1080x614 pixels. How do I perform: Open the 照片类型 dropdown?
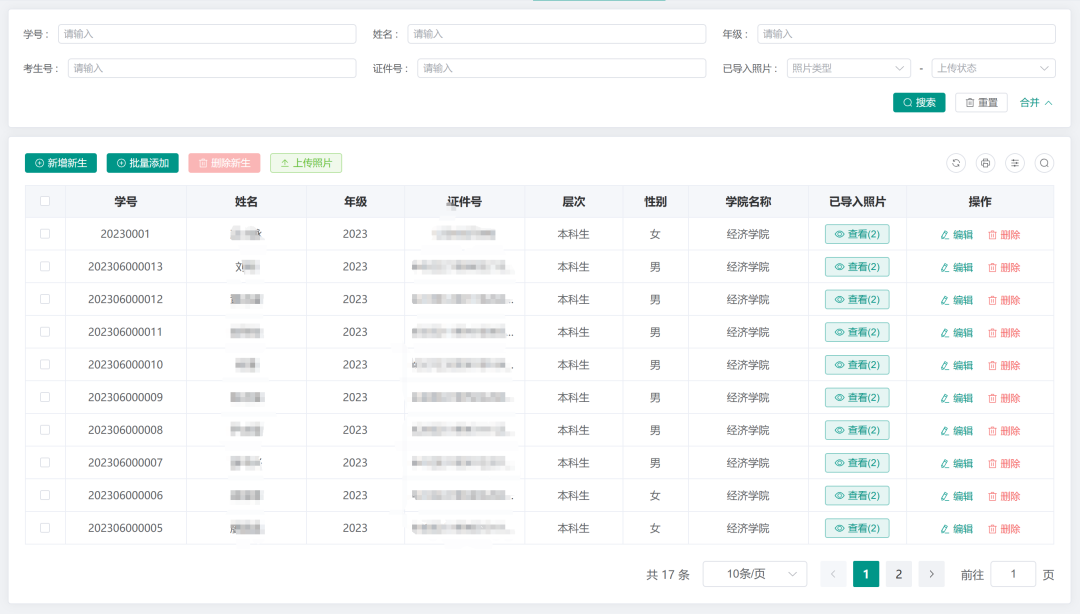click(x=848, y=69)
